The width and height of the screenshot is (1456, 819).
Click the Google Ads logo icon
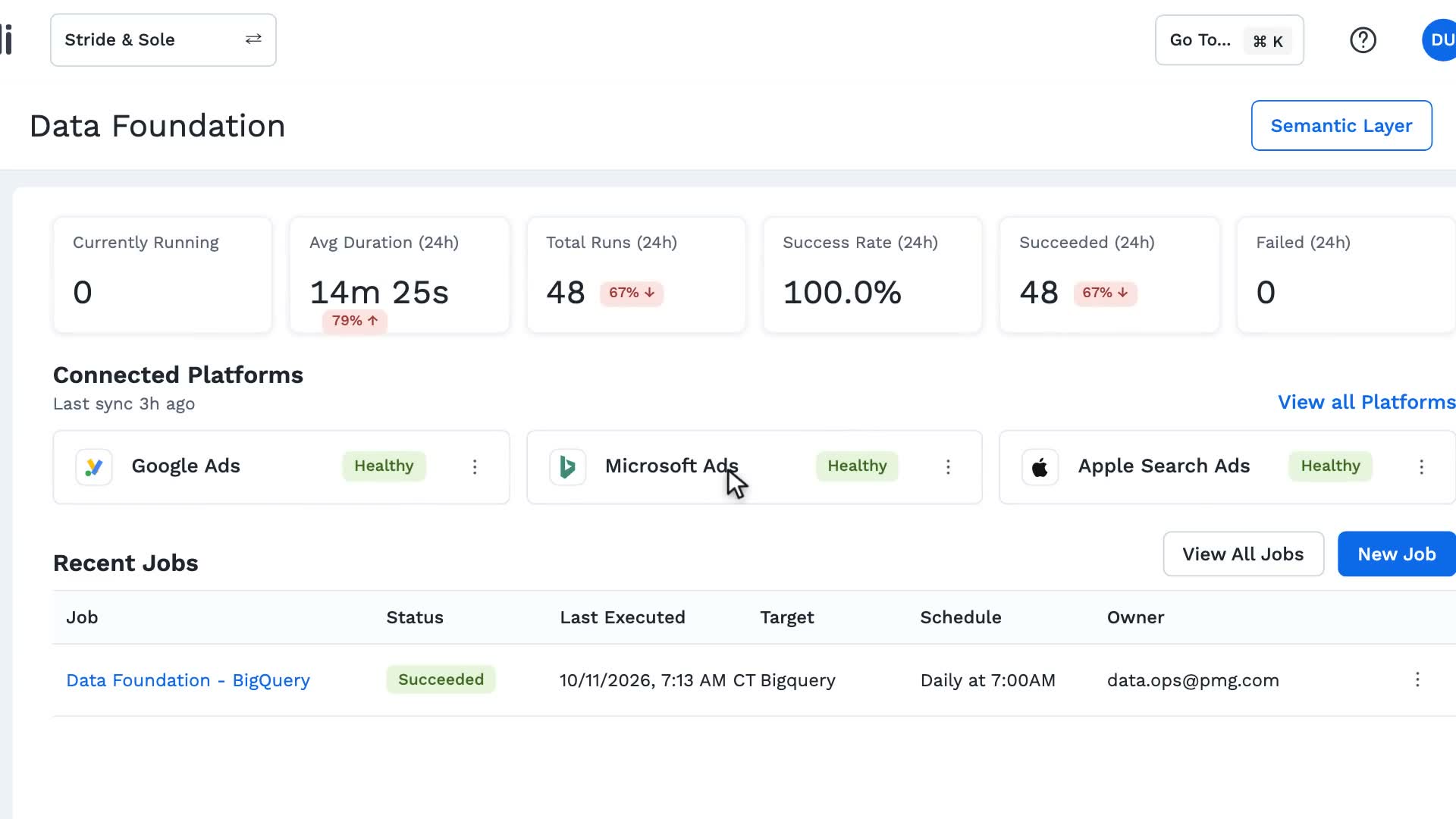pyautogui.click(x=94, y=467)
